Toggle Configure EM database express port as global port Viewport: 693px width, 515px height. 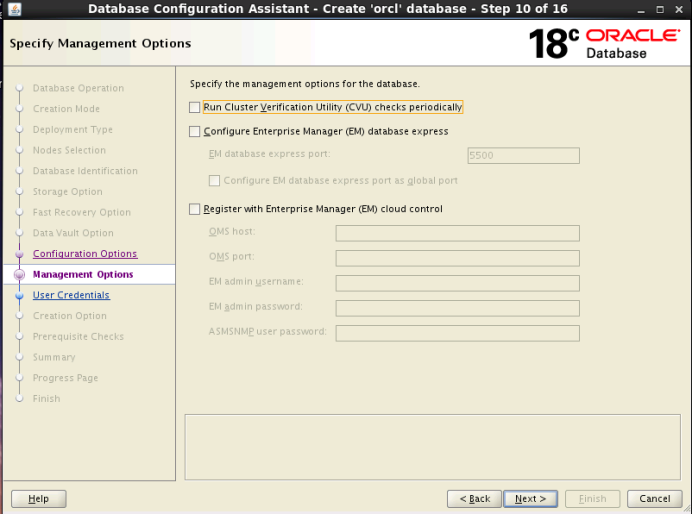click(x=214, y=181)
